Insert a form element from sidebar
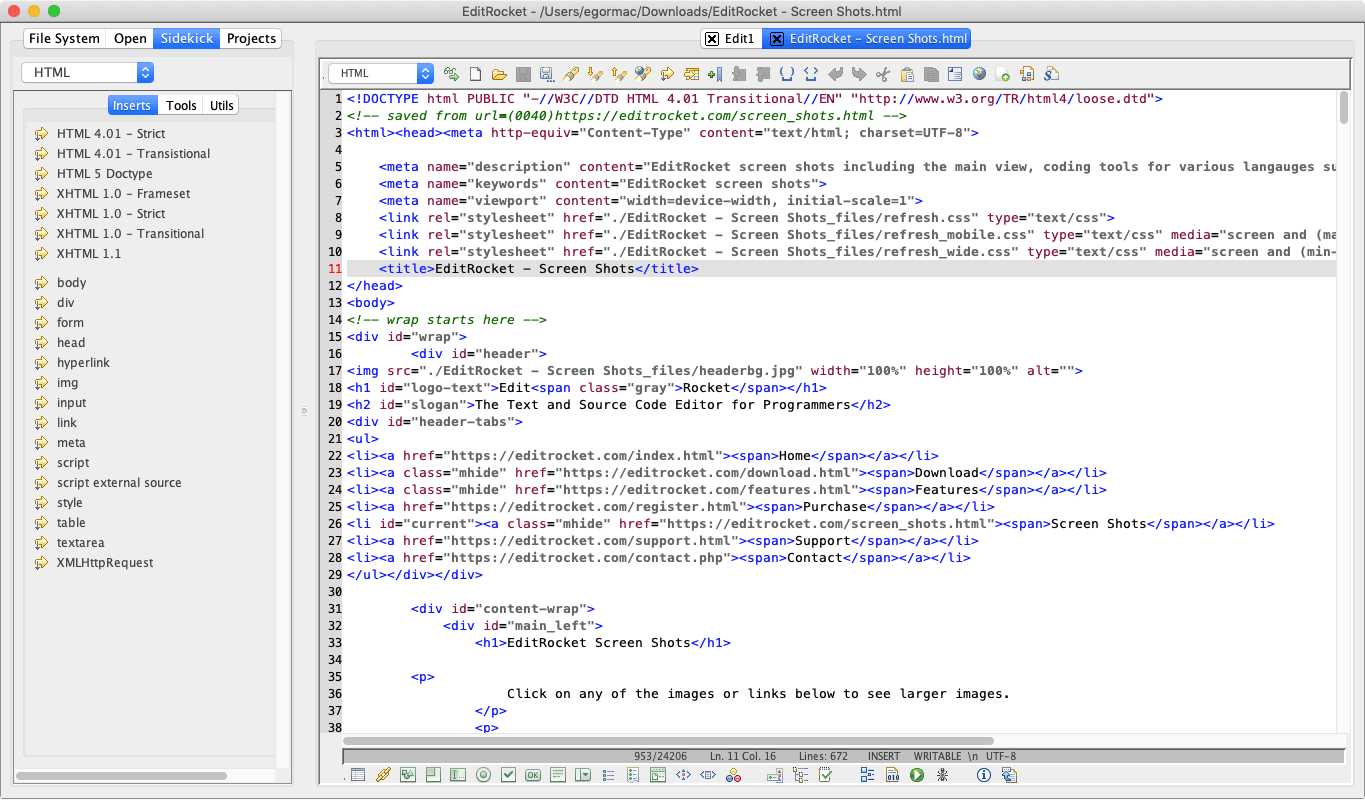The height and width of the screenshot is (800, 1365). 71,322
